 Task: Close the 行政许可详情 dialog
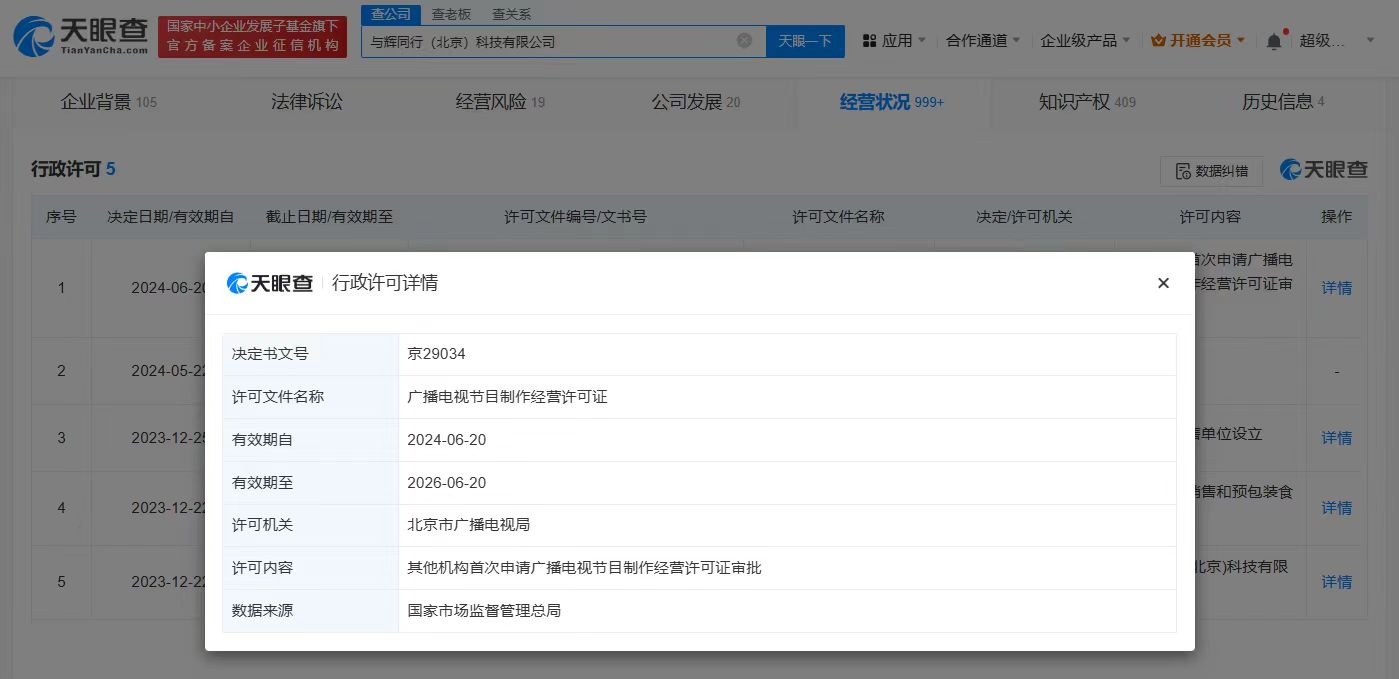[1163, 283]
